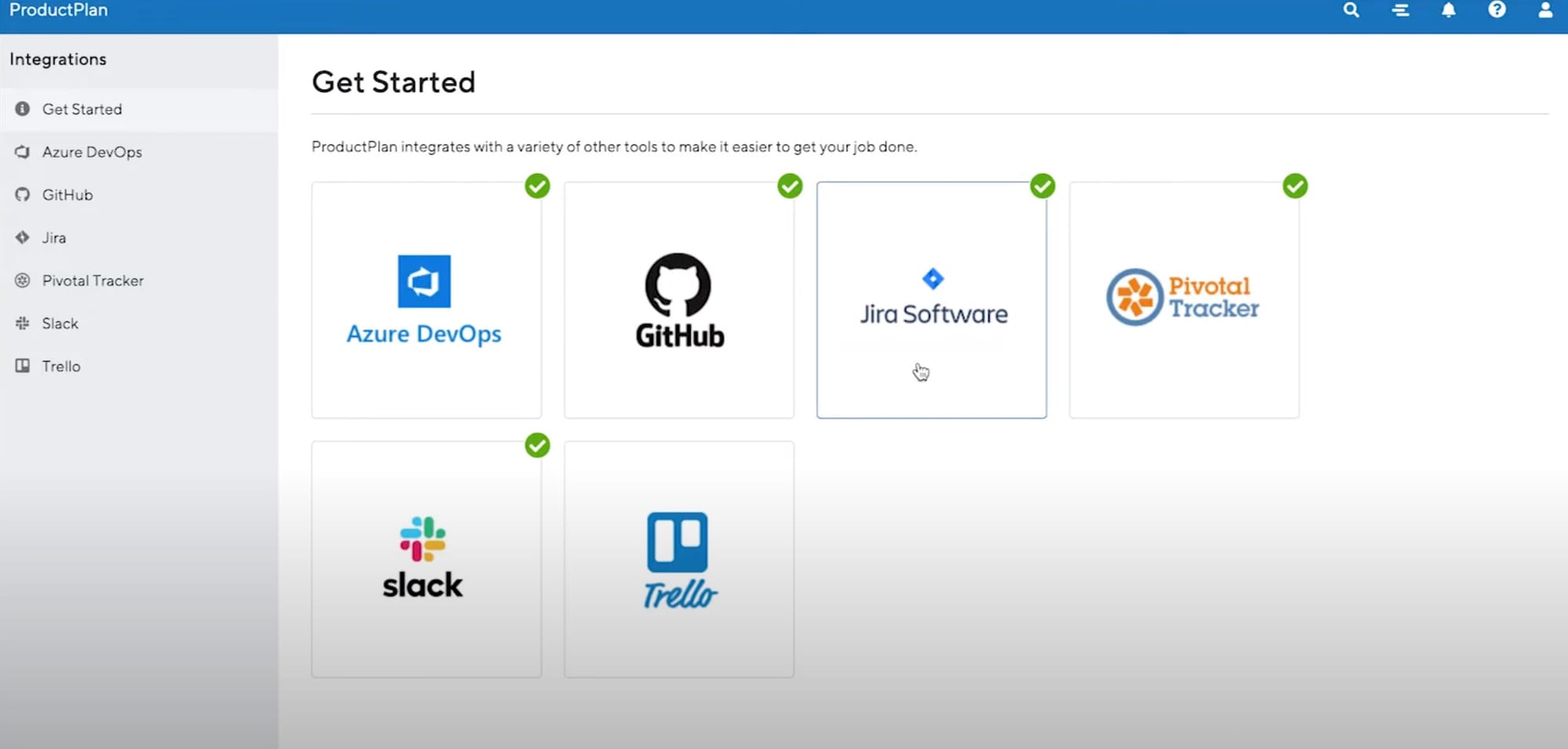Open notifications bell icon
The width and height of the screenshot is (1568, 749).
(1449, 10)
